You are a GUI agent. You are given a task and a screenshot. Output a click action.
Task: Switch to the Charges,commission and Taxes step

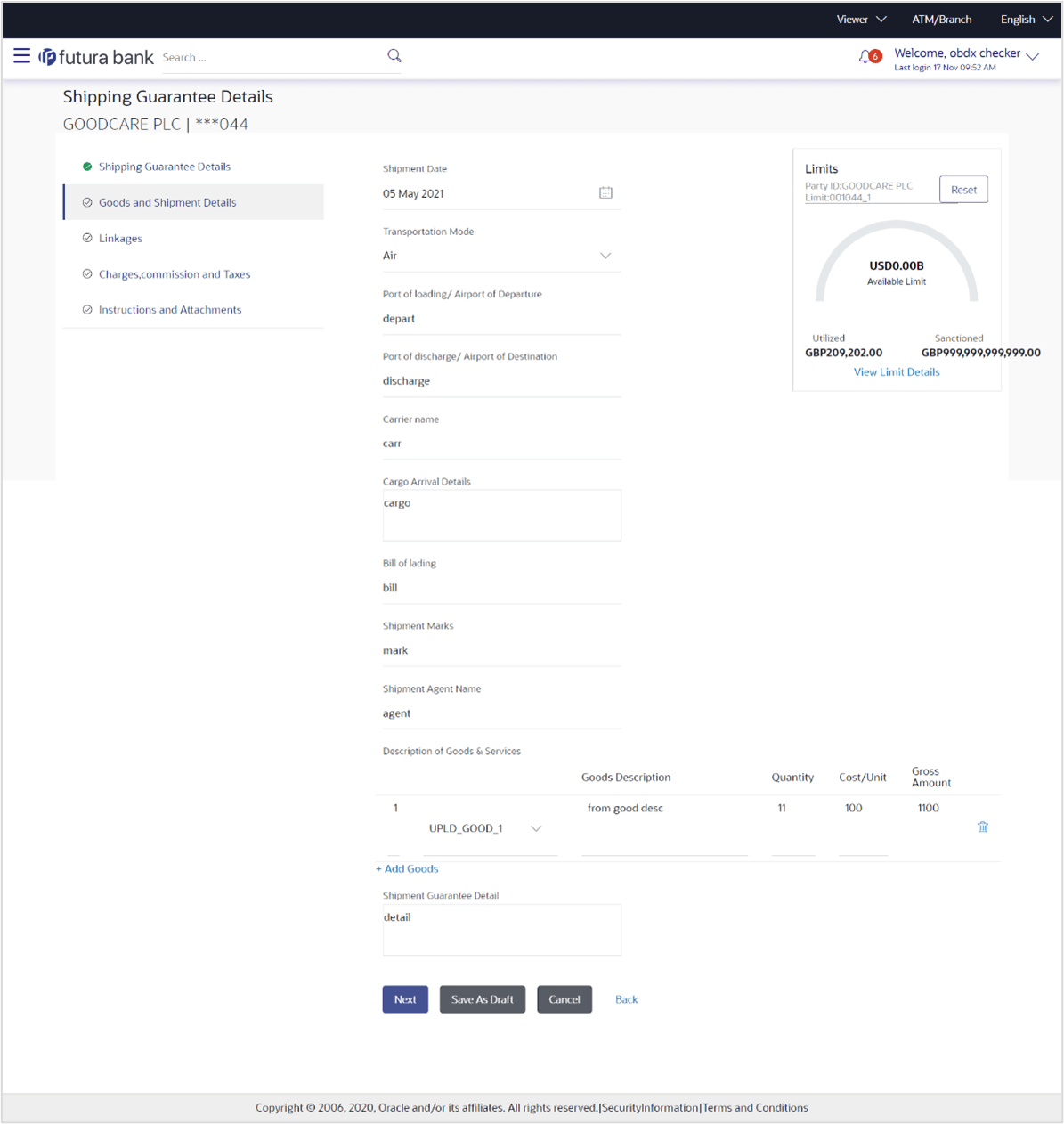[175, 273]
